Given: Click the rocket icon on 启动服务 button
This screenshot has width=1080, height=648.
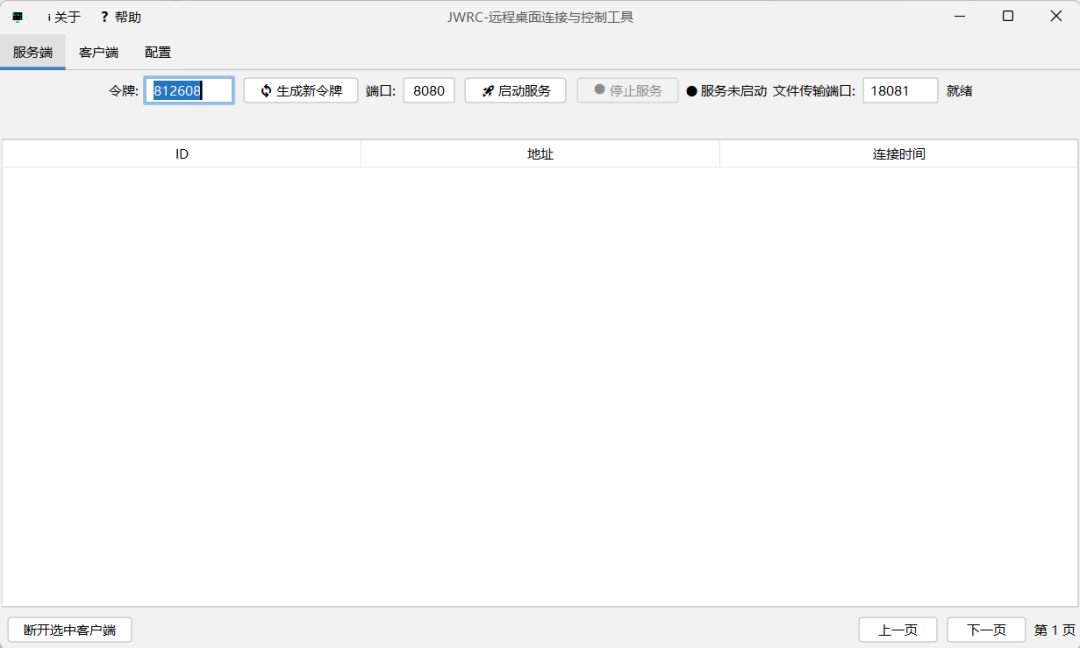Looking at the screenshot, I should pyautogui.click(x=487, y=90).
